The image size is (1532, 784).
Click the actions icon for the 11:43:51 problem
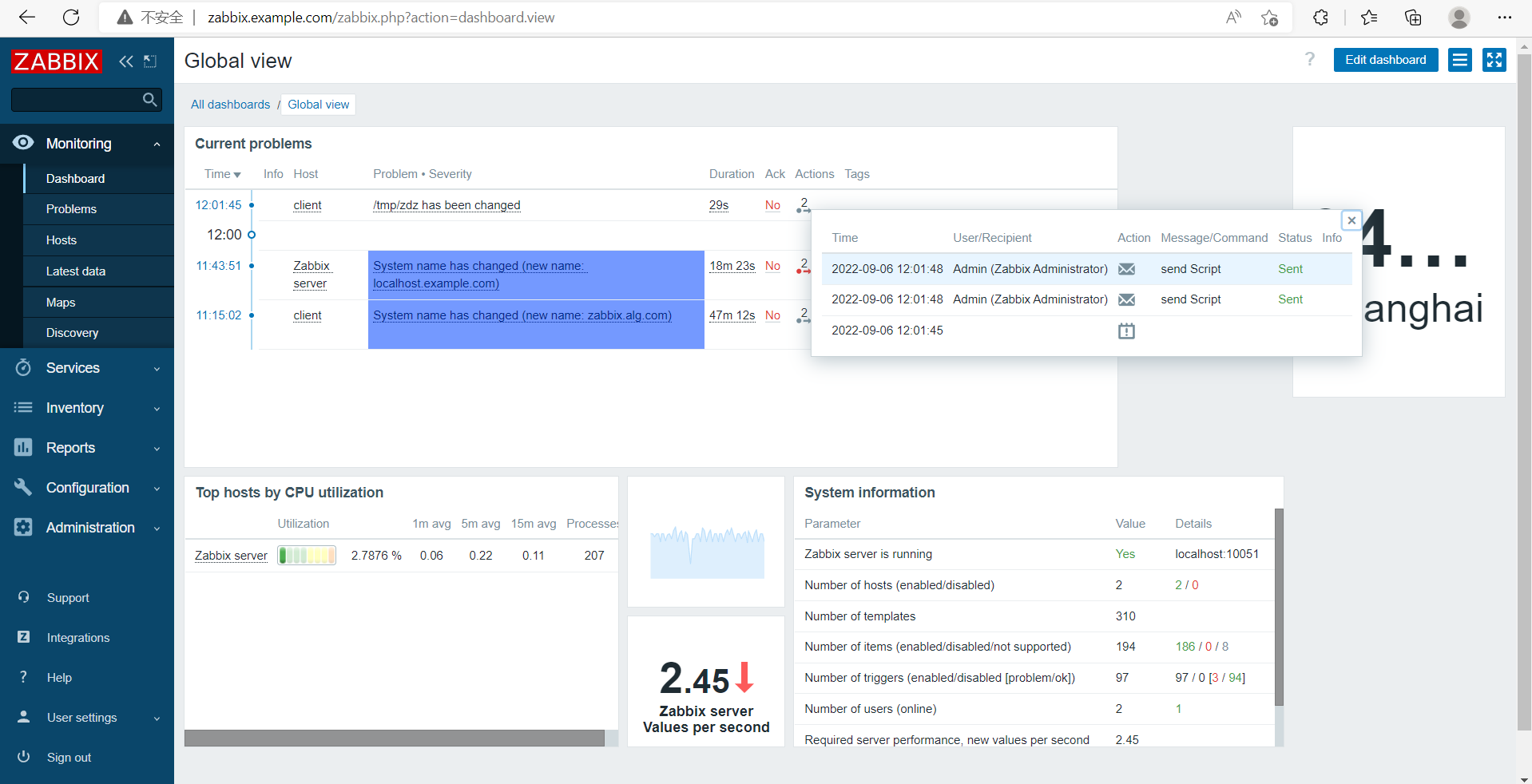pyautogui.click(x=804, y=266)
